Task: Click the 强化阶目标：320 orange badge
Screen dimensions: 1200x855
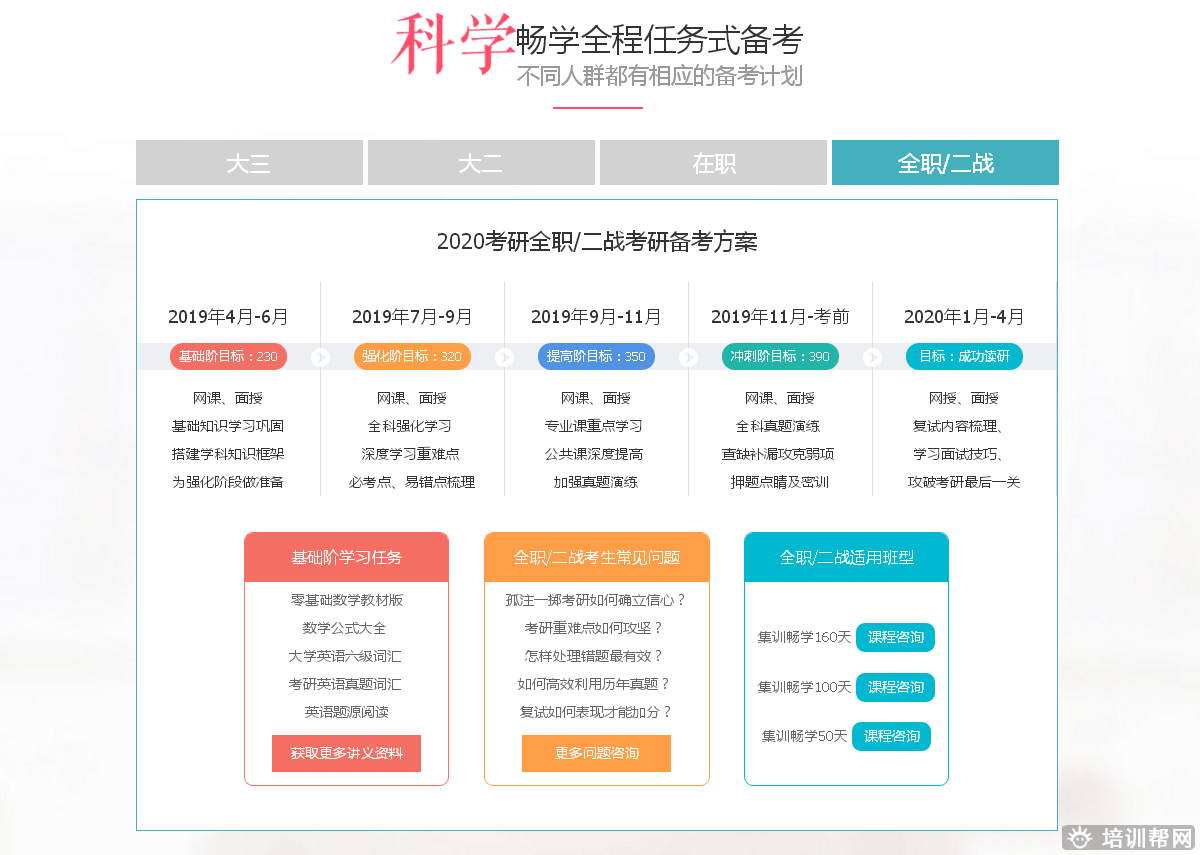Action: click(x=412, y=356)
